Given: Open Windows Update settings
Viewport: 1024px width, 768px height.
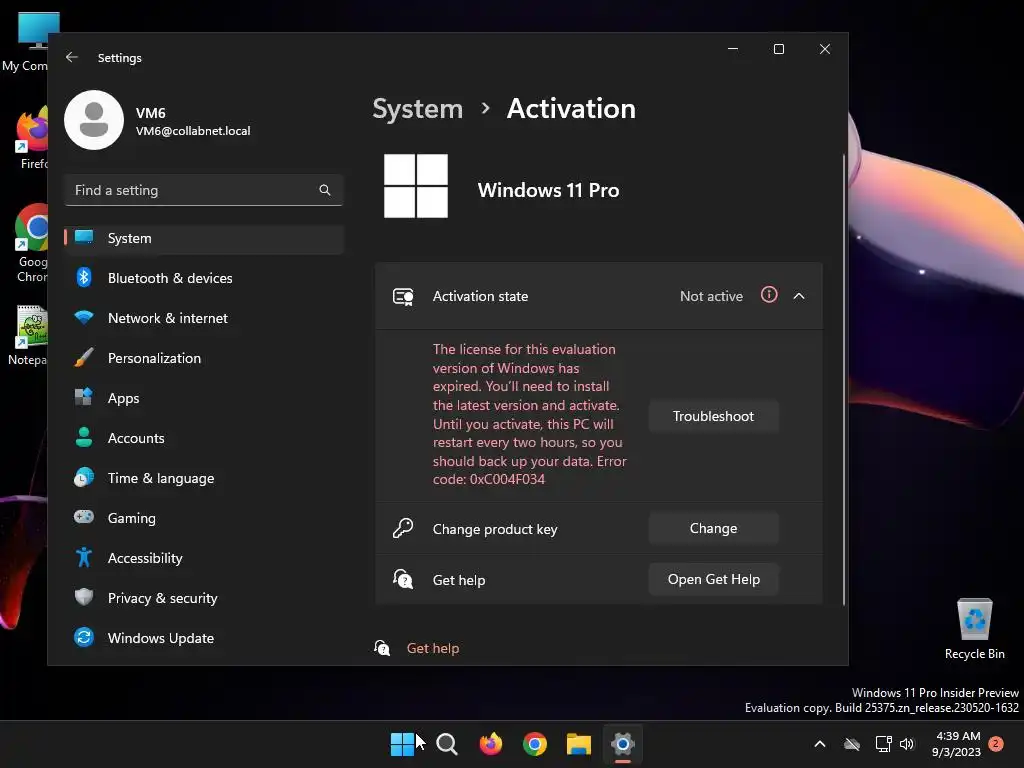Looking at the screenshot, I should click(204, 638).
